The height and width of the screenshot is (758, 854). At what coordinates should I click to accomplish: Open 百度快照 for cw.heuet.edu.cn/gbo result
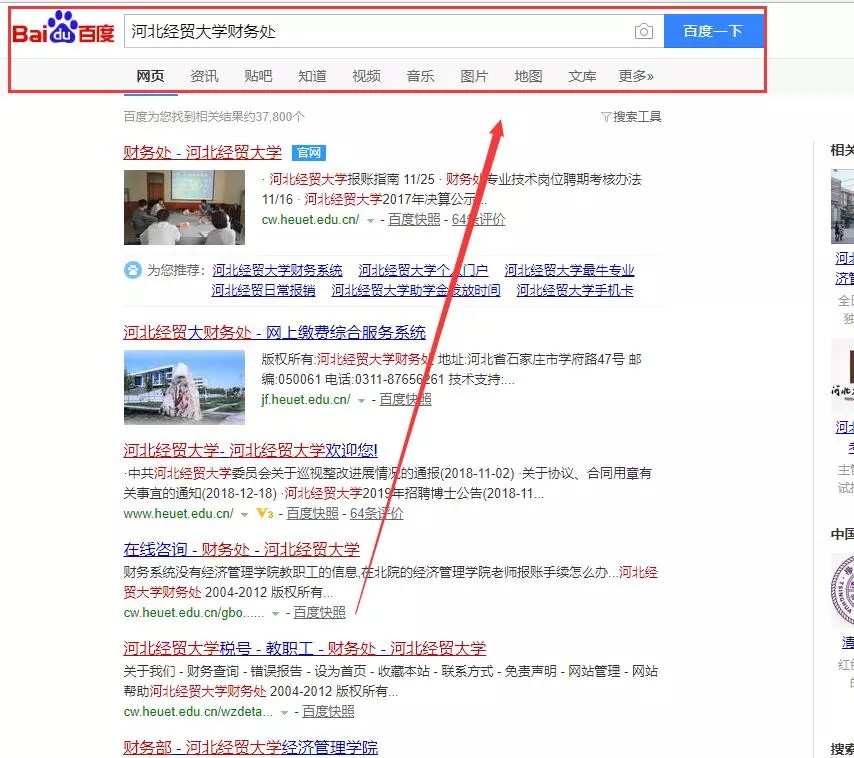(319, 613)
